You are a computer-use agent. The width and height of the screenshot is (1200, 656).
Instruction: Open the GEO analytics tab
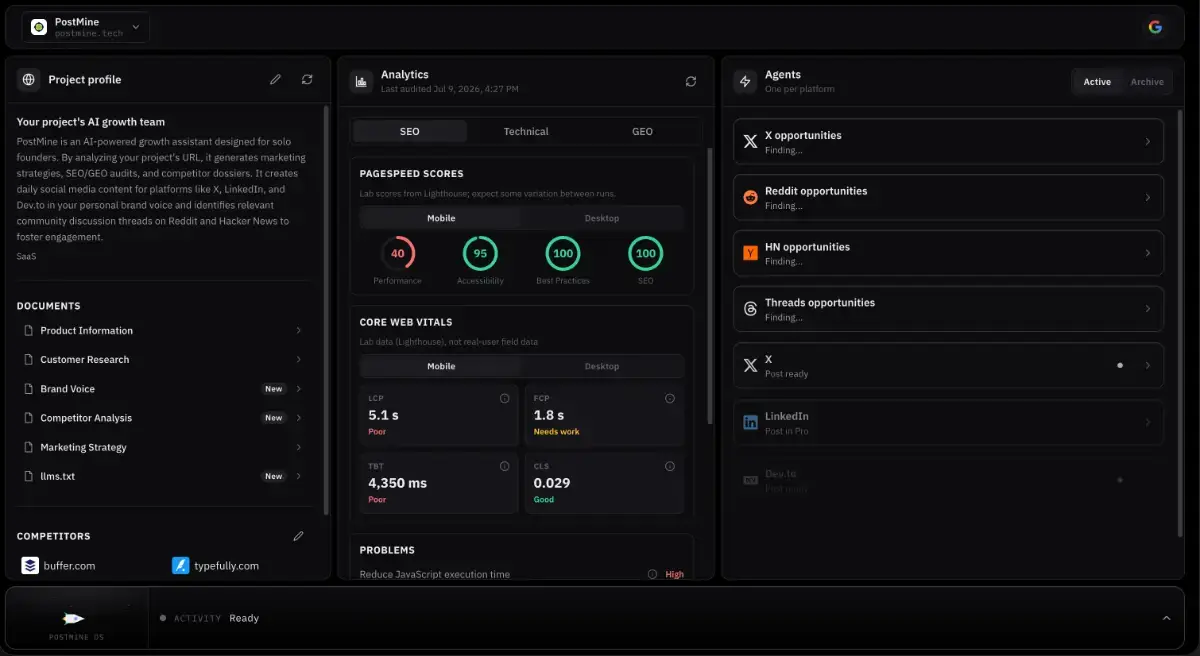(x=642, y=131)
